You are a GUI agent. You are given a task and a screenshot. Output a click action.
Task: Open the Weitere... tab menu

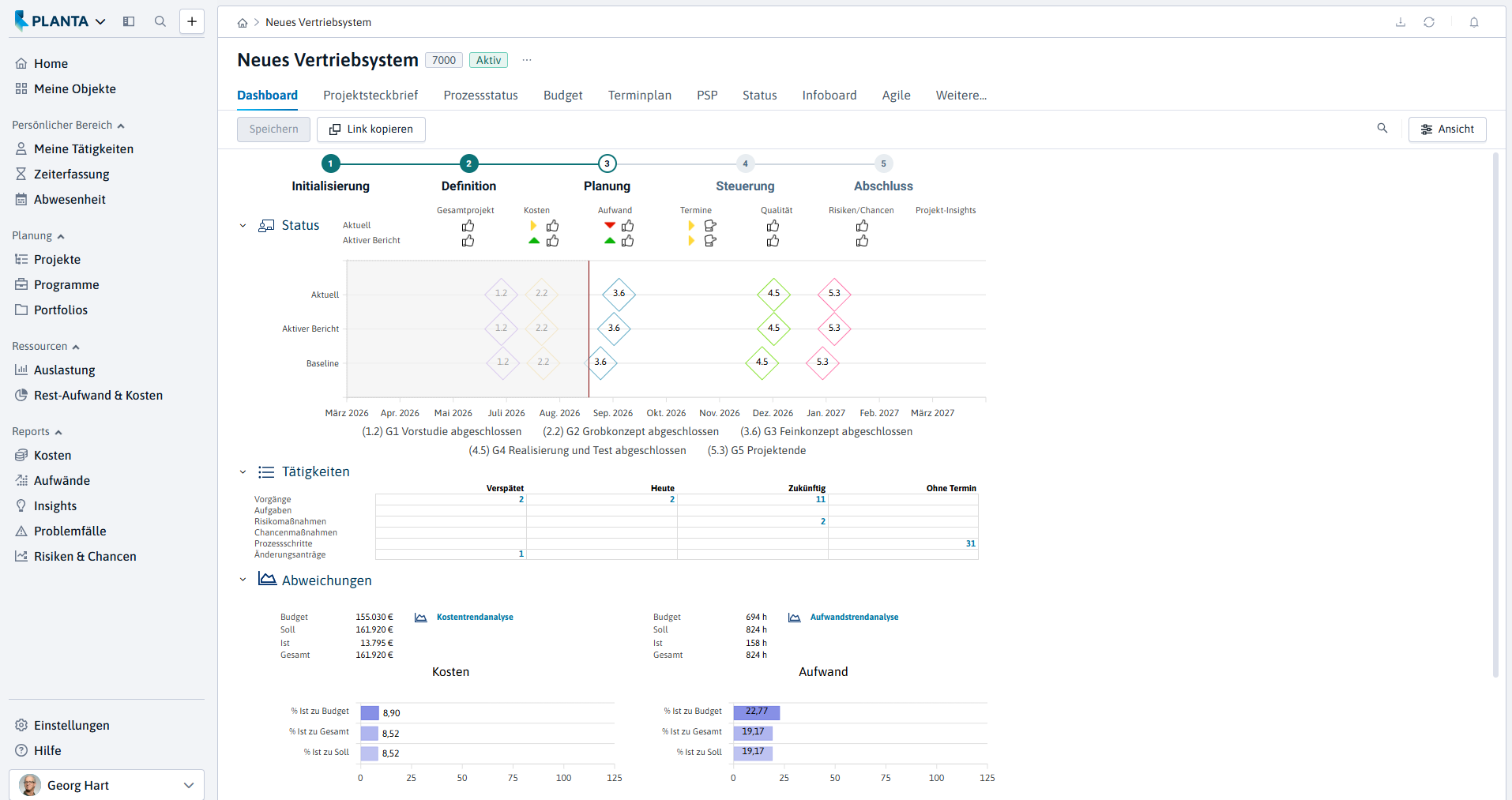[961, 96]
